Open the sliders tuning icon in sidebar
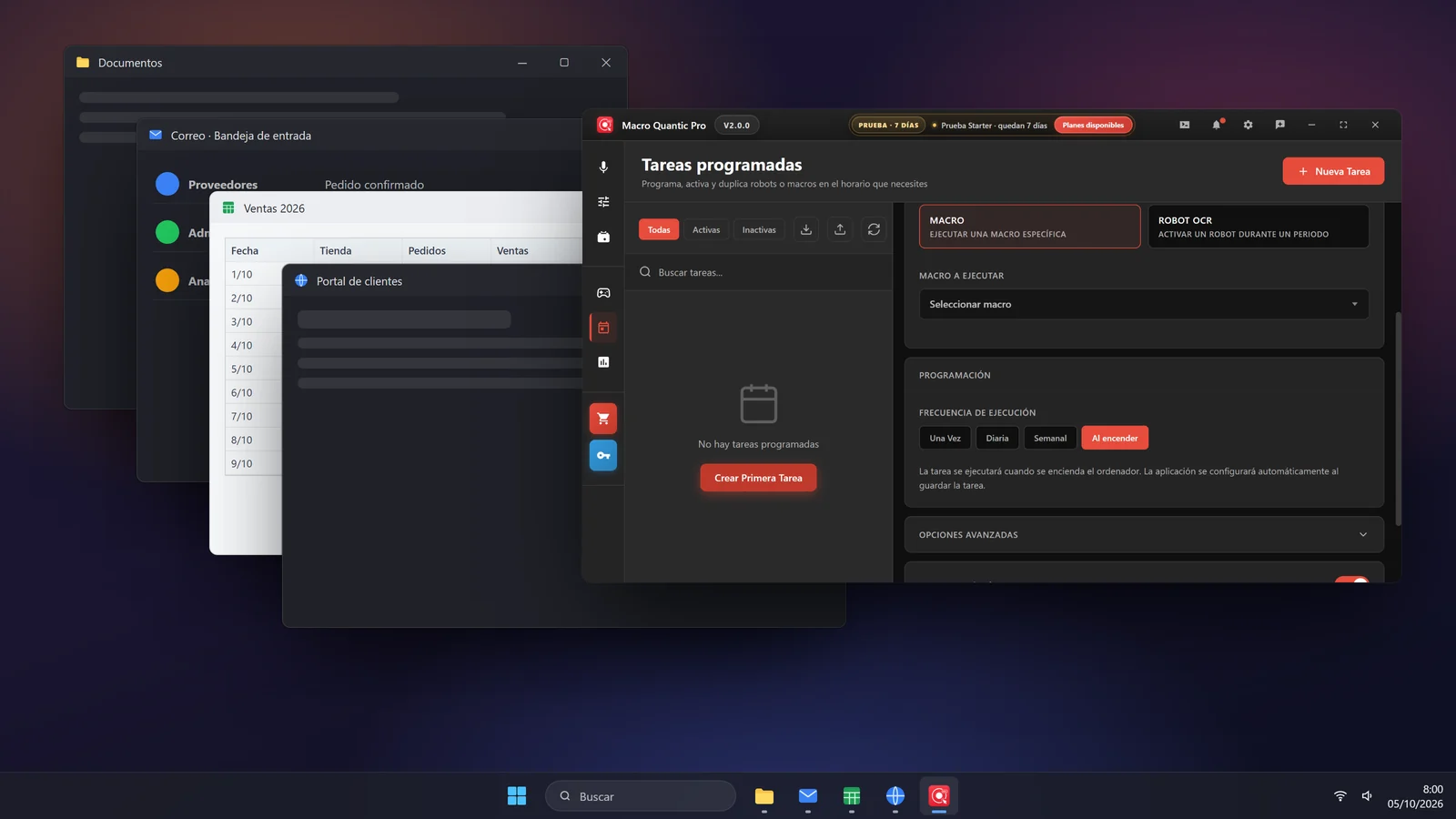The image size is (1456, 819). click(603, 202)
